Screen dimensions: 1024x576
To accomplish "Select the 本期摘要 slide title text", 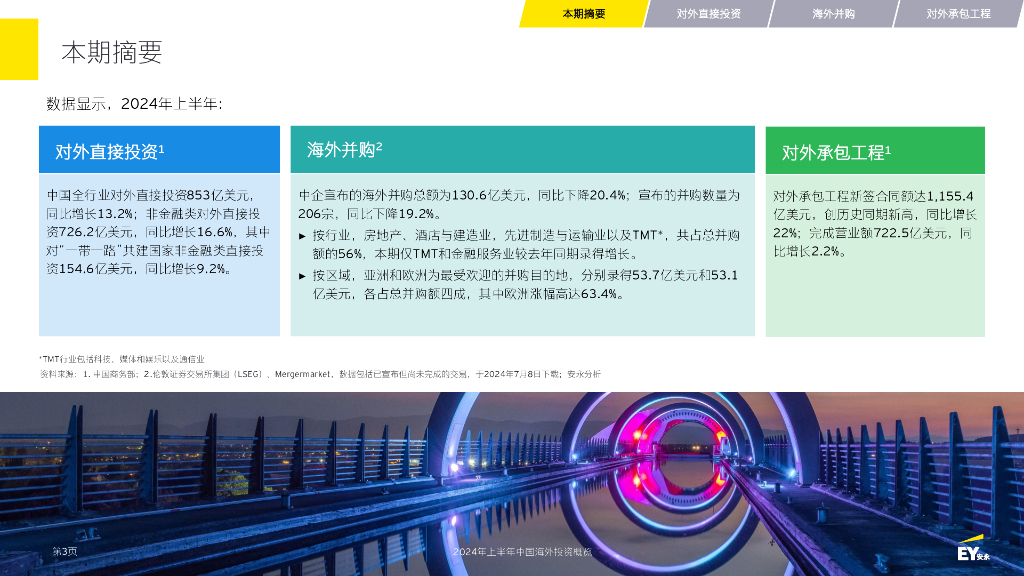I will (x=111, y=52).
